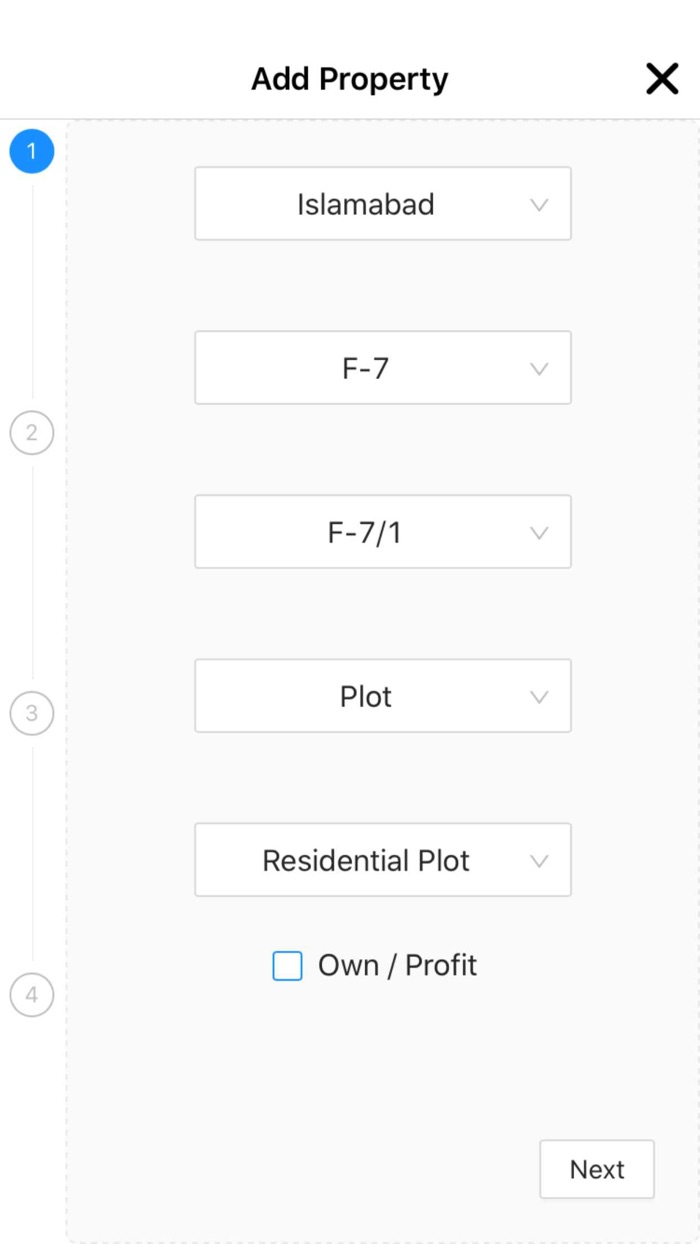The image size is (700, 1244).
Task: Click the chevron on the Islamabad dropdown
Action: click(x=539, y=204)
